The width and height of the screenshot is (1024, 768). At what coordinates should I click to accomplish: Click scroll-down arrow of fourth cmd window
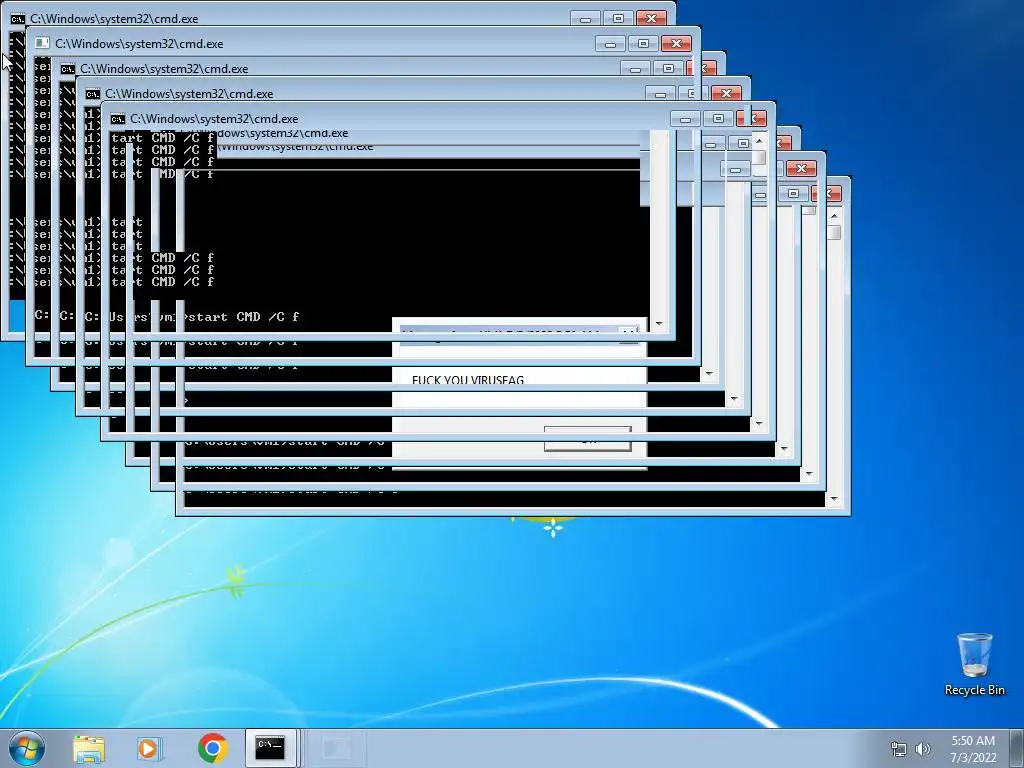click(x=734, y=399)
